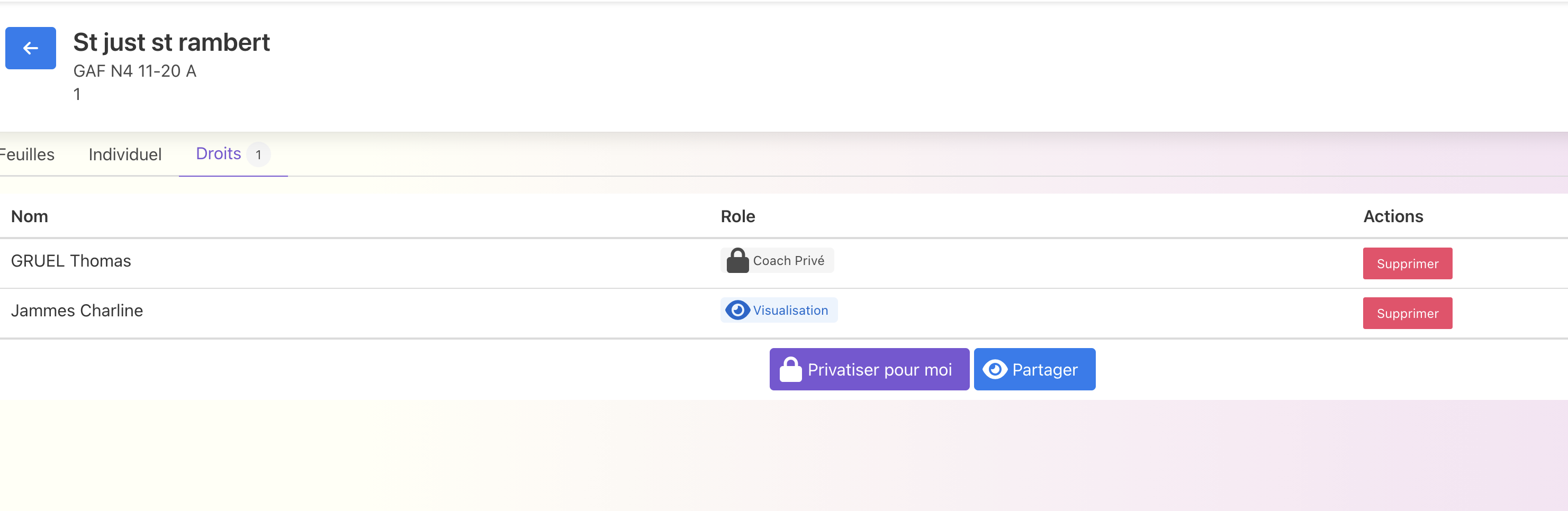Screen dimensions: 1568x511
Task: Click the count badge on the Droits tab
Action: (259, 154)
